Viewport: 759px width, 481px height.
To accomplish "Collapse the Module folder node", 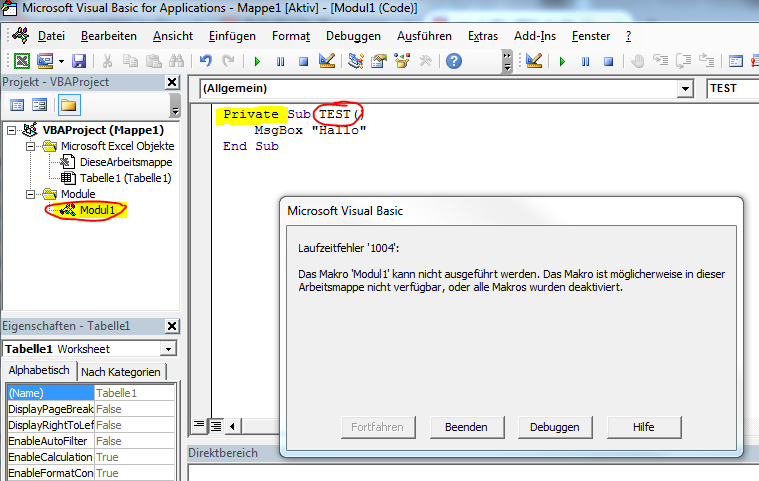I will (x=30, y=194).
